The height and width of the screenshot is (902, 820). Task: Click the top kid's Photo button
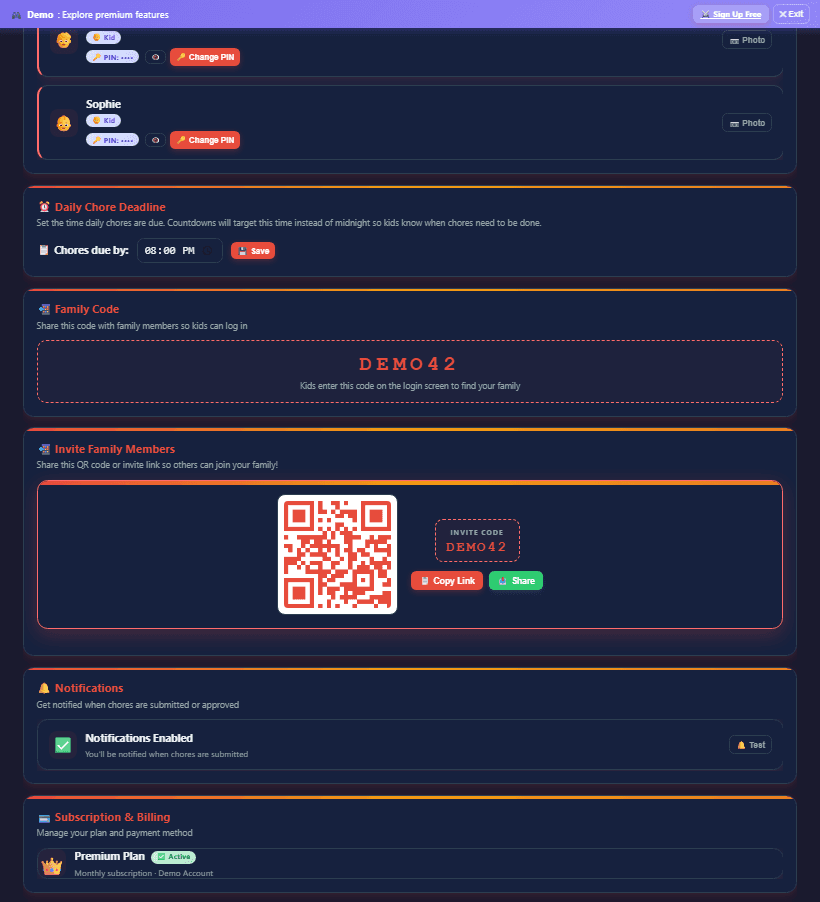747,40
